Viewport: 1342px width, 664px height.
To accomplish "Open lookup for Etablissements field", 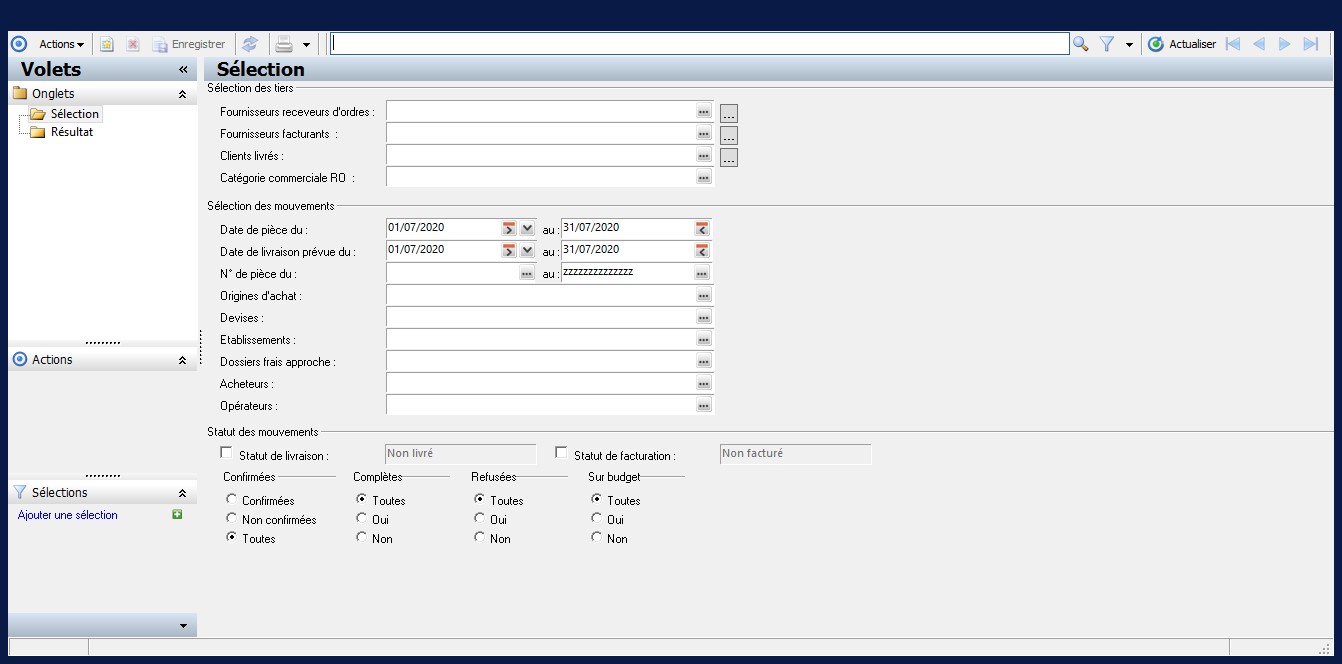I will point(704,340).
